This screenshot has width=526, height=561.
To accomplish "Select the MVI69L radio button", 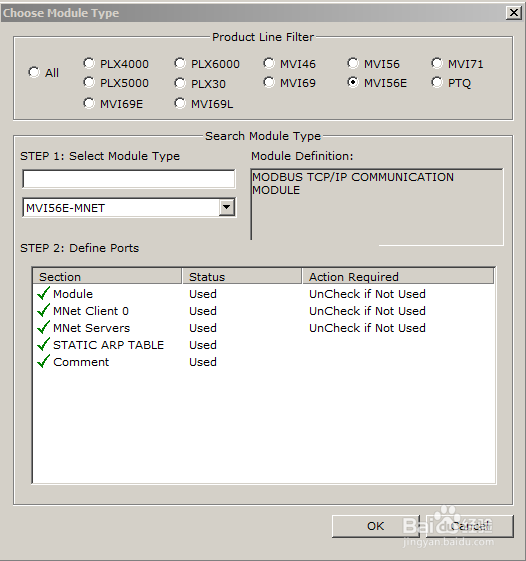I will coord(180,104).
